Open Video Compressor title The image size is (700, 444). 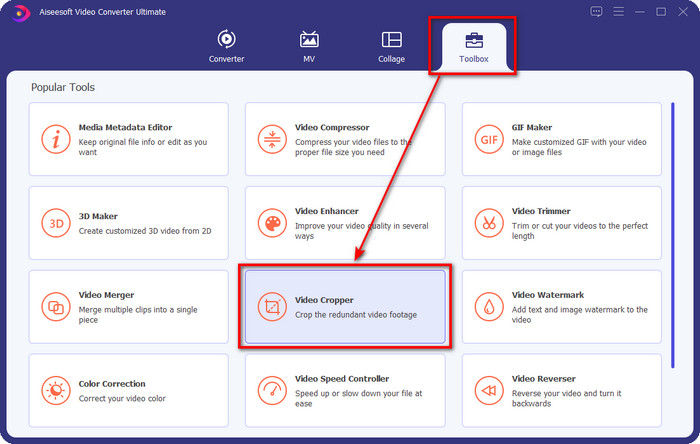332,127
